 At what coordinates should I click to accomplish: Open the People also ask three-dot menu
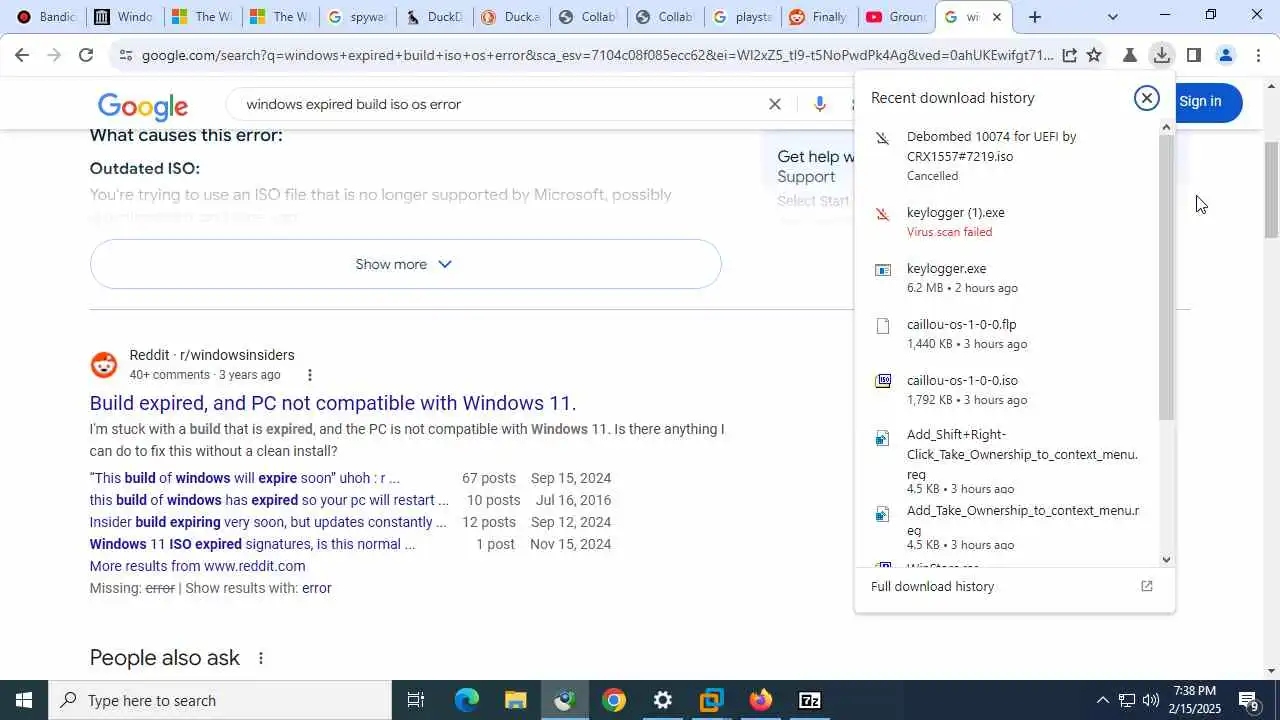pos(261,658)
